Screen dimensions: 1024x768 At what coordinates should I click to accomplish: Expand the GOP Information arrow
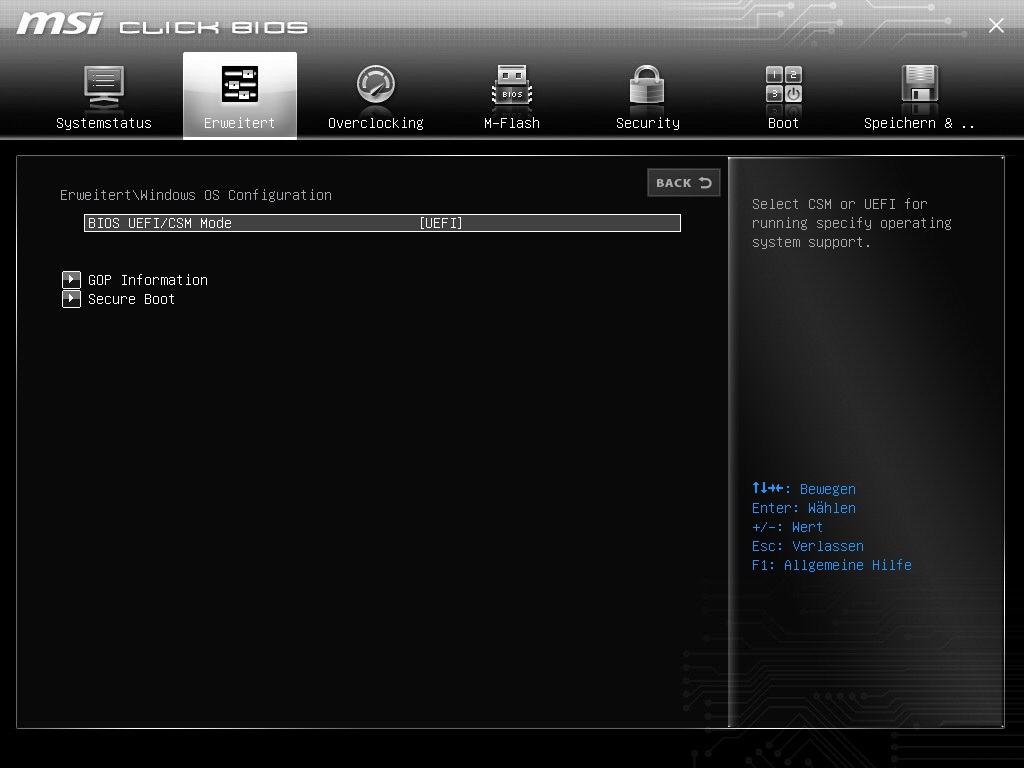(71, 280)
